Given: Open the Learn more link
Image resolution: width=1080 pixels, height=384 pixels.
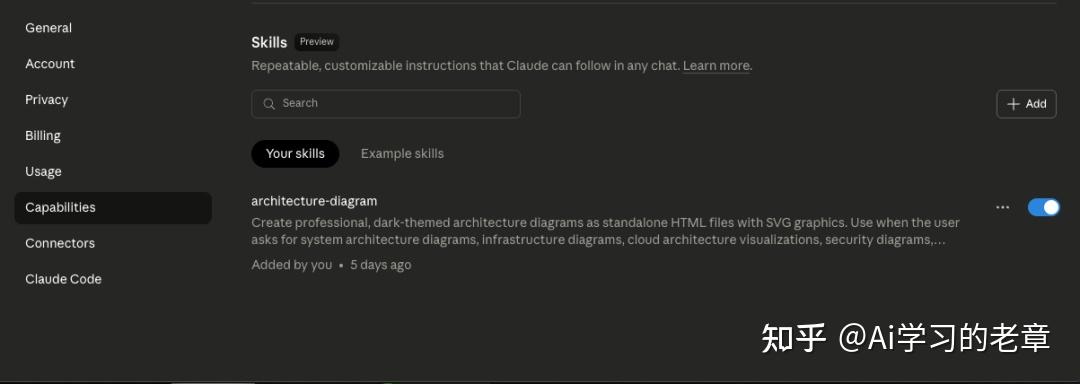Looking at the screenshot, I should point(716,66).
